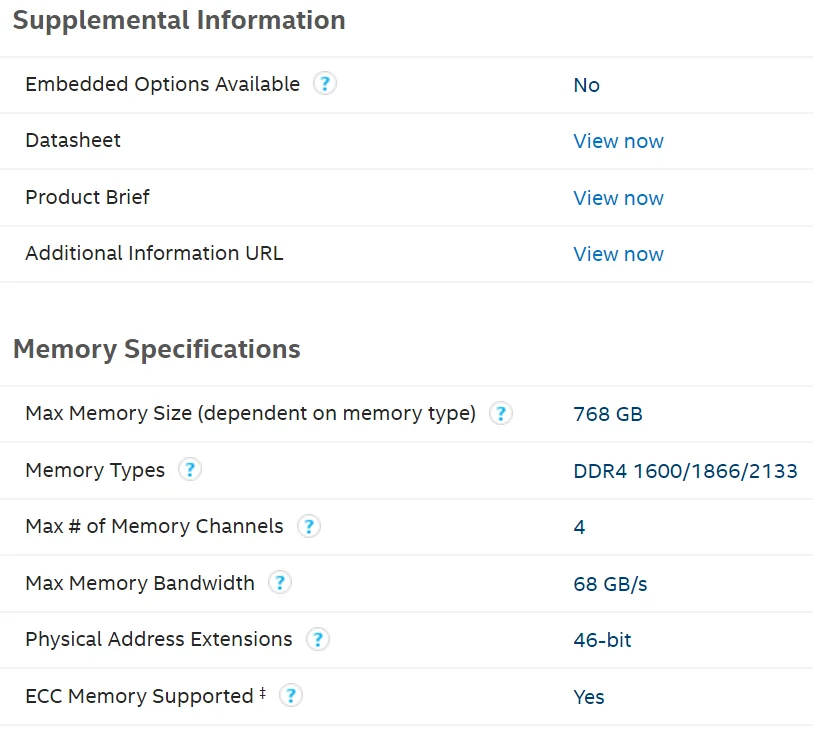The image size is (813, 738).
Task: Click the Datasheet row label
Action: pos(73,140)
